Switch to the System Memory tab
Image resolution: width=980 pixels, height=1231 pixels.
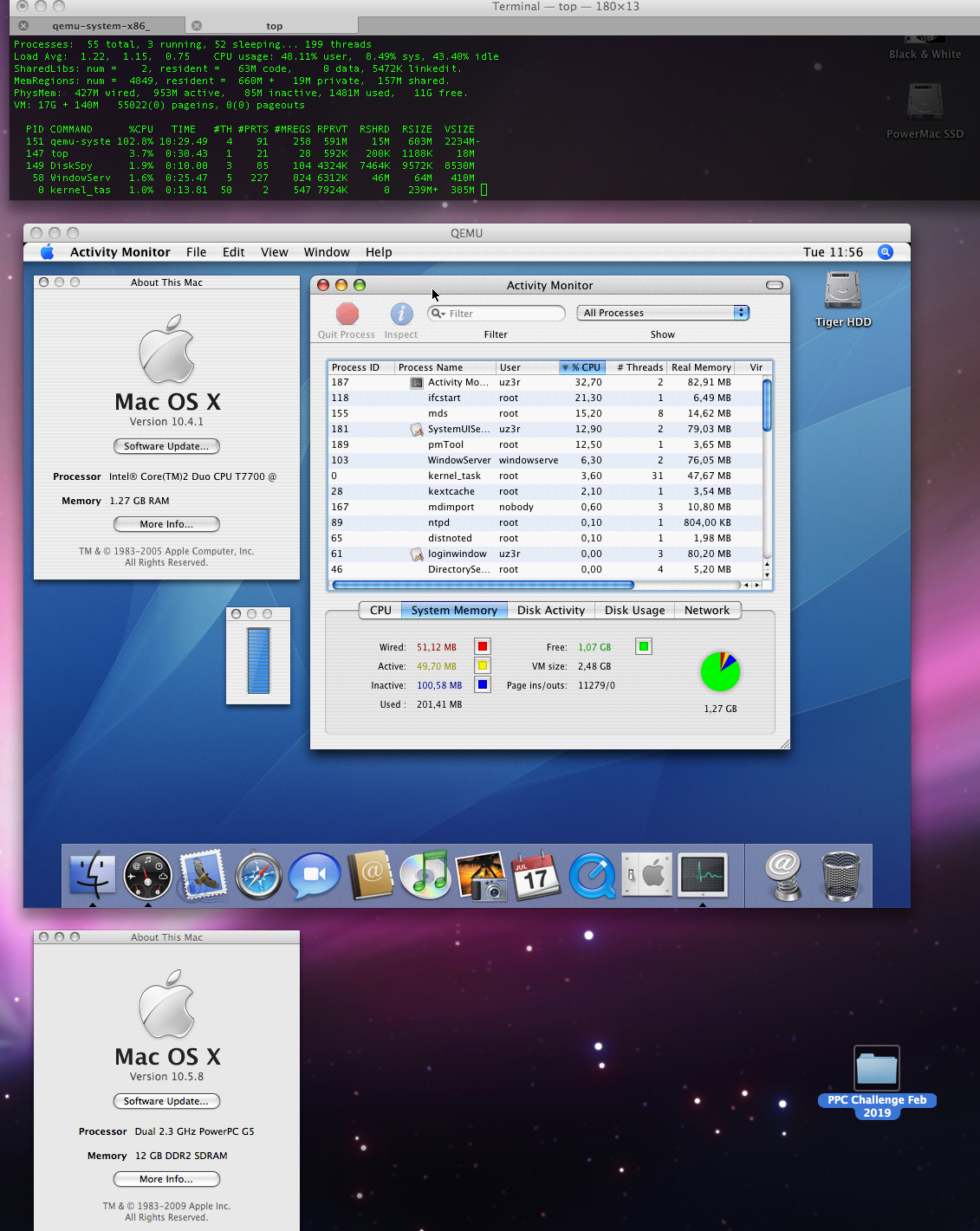[454, 610]
